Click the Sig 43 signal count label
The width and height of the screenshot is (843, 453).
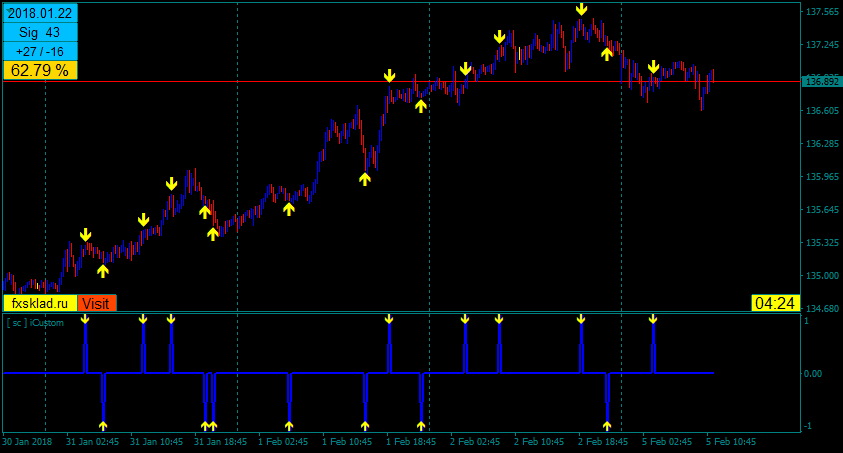pos(40,32)
